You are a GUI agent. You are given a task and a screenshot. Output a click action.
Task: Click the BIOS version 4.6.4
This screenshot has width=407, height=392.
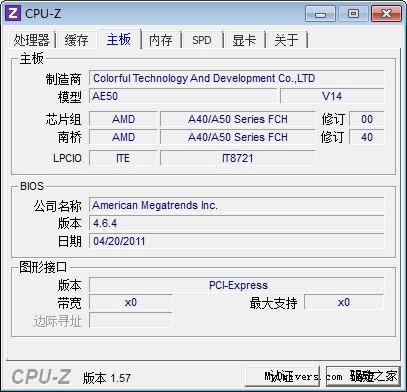(x=237, y=223)
